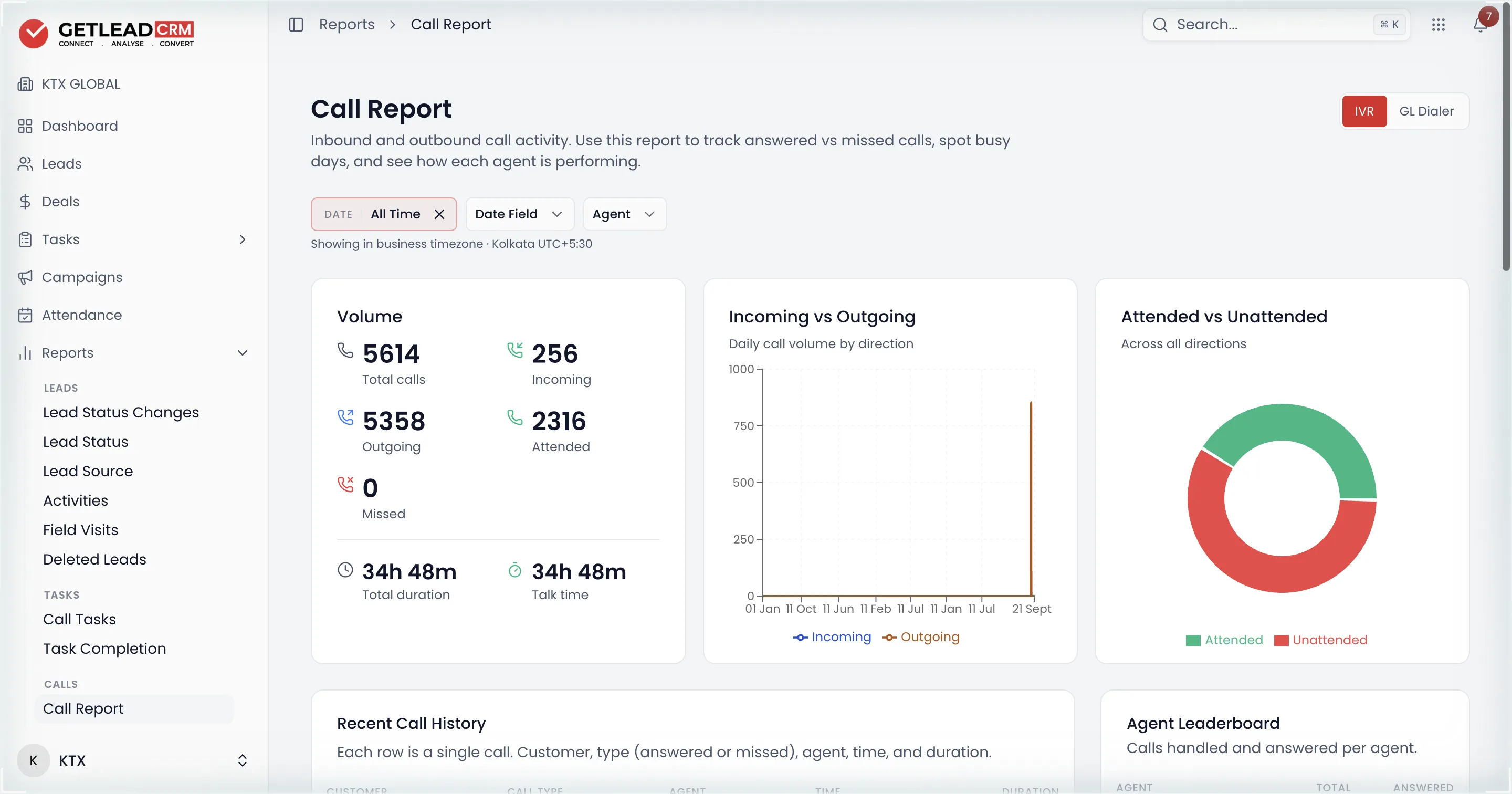Open Lead Source report
This screenshot has height=794, width=1512.
coord(88,471)
